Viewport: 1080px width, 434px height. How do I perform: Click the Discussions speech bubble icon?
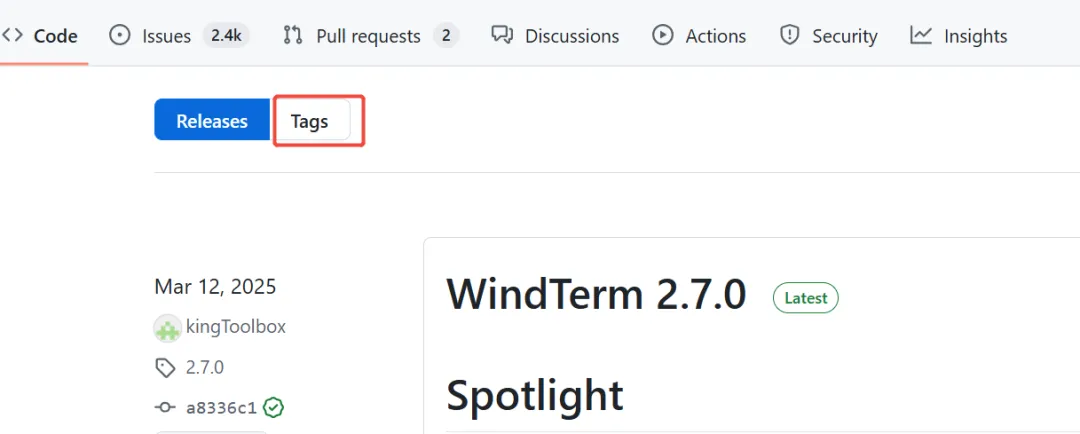tap(502, 35)
